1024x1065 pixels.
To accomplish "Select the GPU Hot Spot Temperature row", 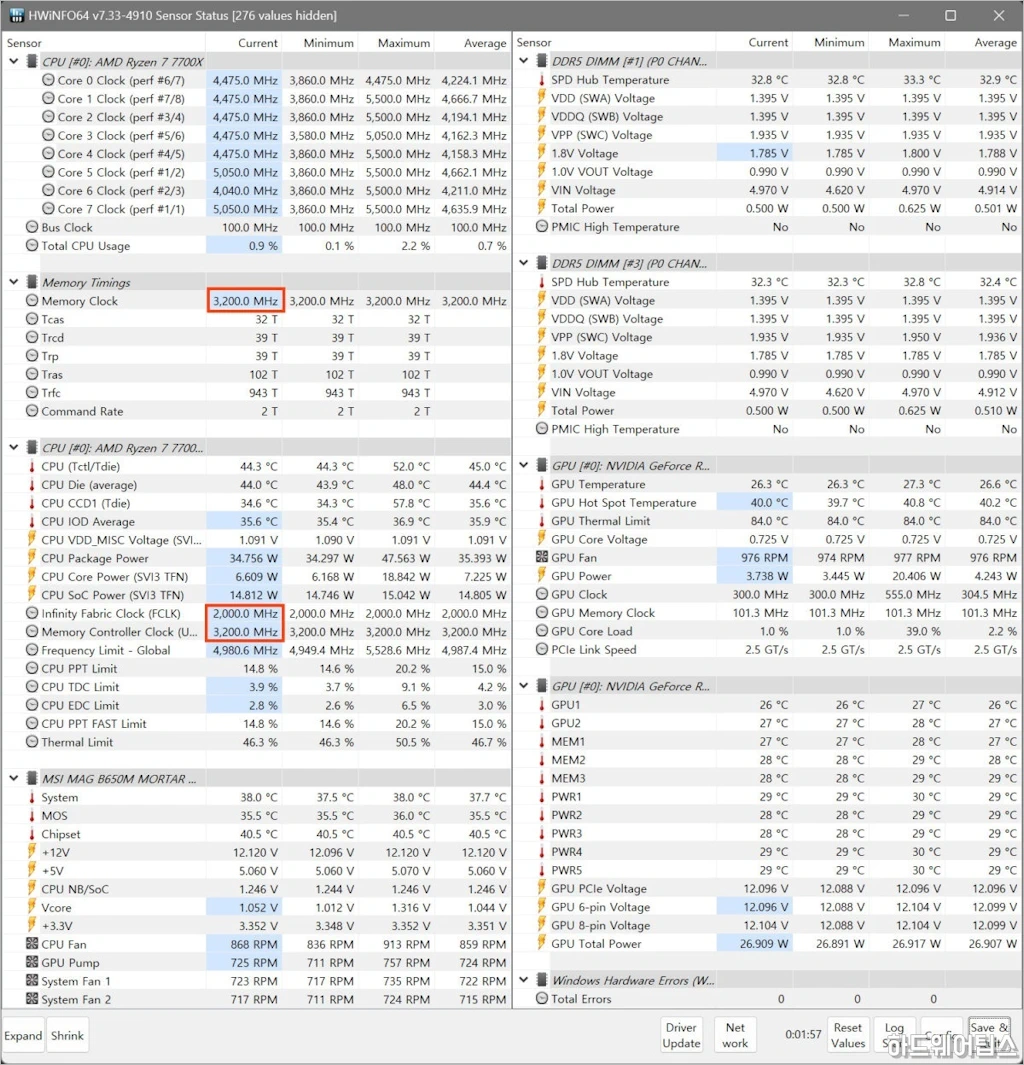I will point(767,503).
